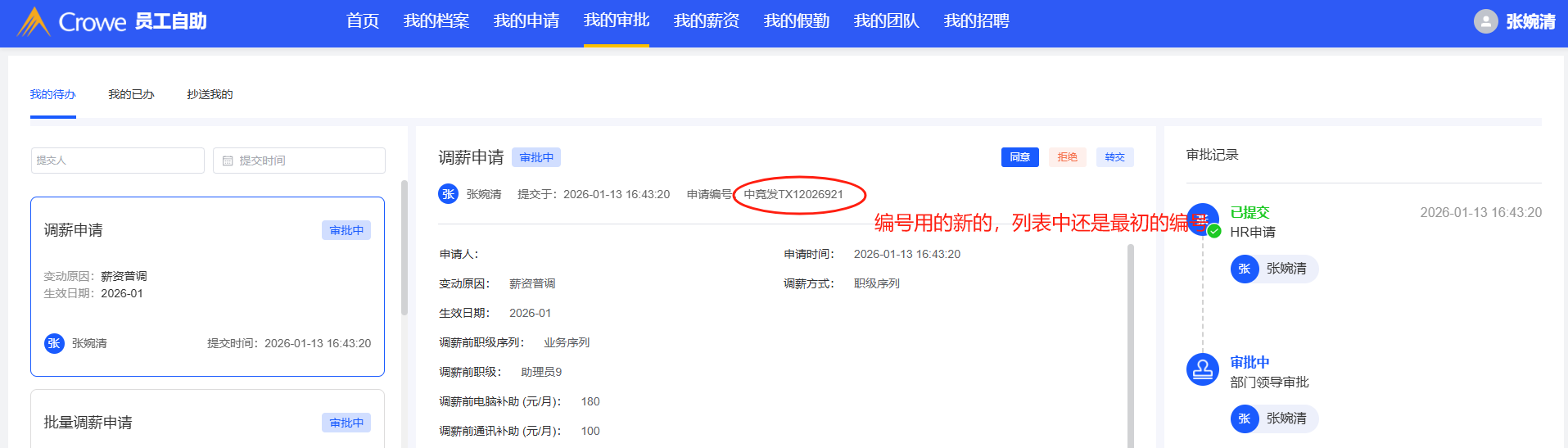Open 我的假勤 menu

pyautogui.click(x=797, y=21)
